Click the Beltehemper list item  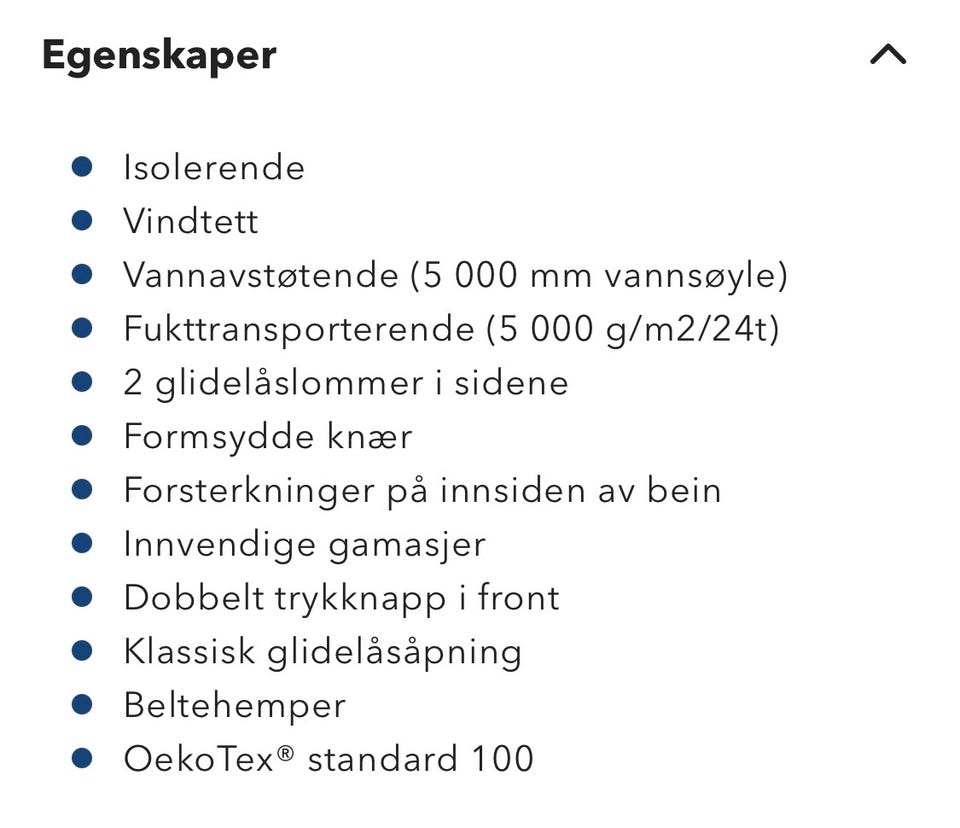pos(234,706)
